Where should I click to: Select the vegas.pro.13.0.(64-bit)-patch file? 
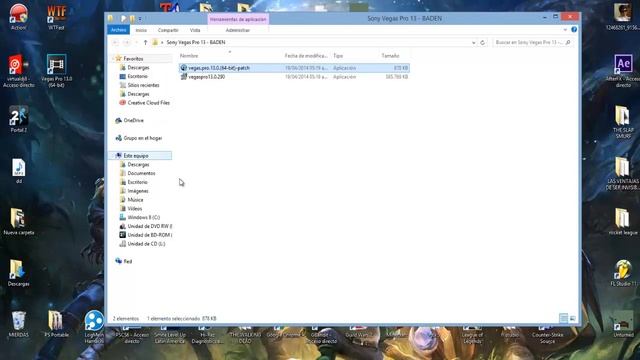click(294, 68)
